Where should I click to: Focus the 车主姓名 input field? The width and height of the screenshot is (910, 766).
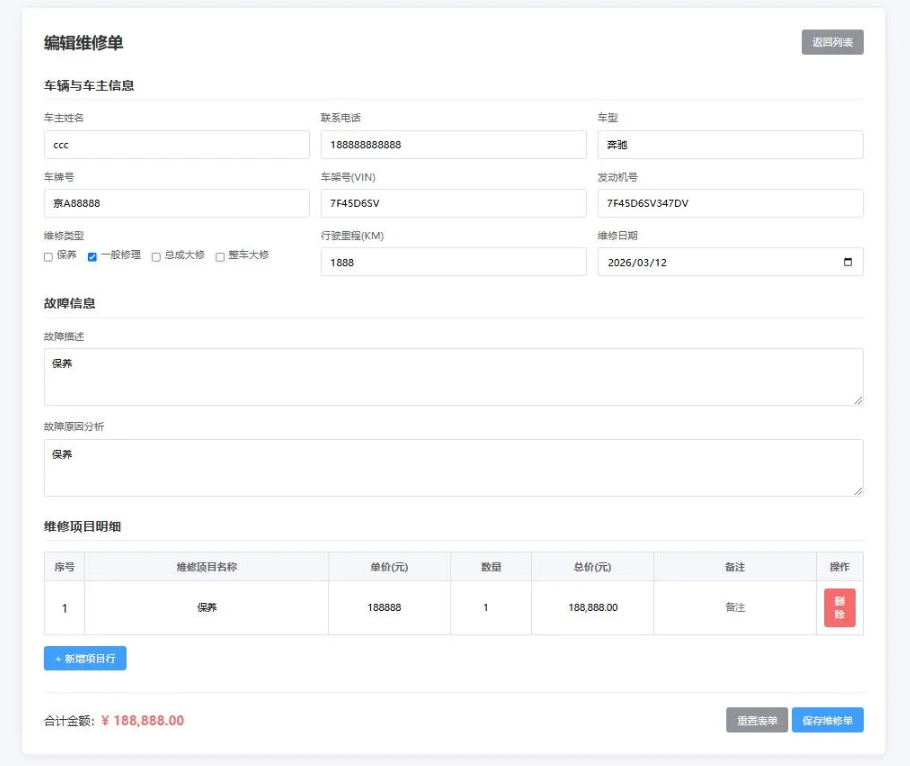(x=176, y=145)
